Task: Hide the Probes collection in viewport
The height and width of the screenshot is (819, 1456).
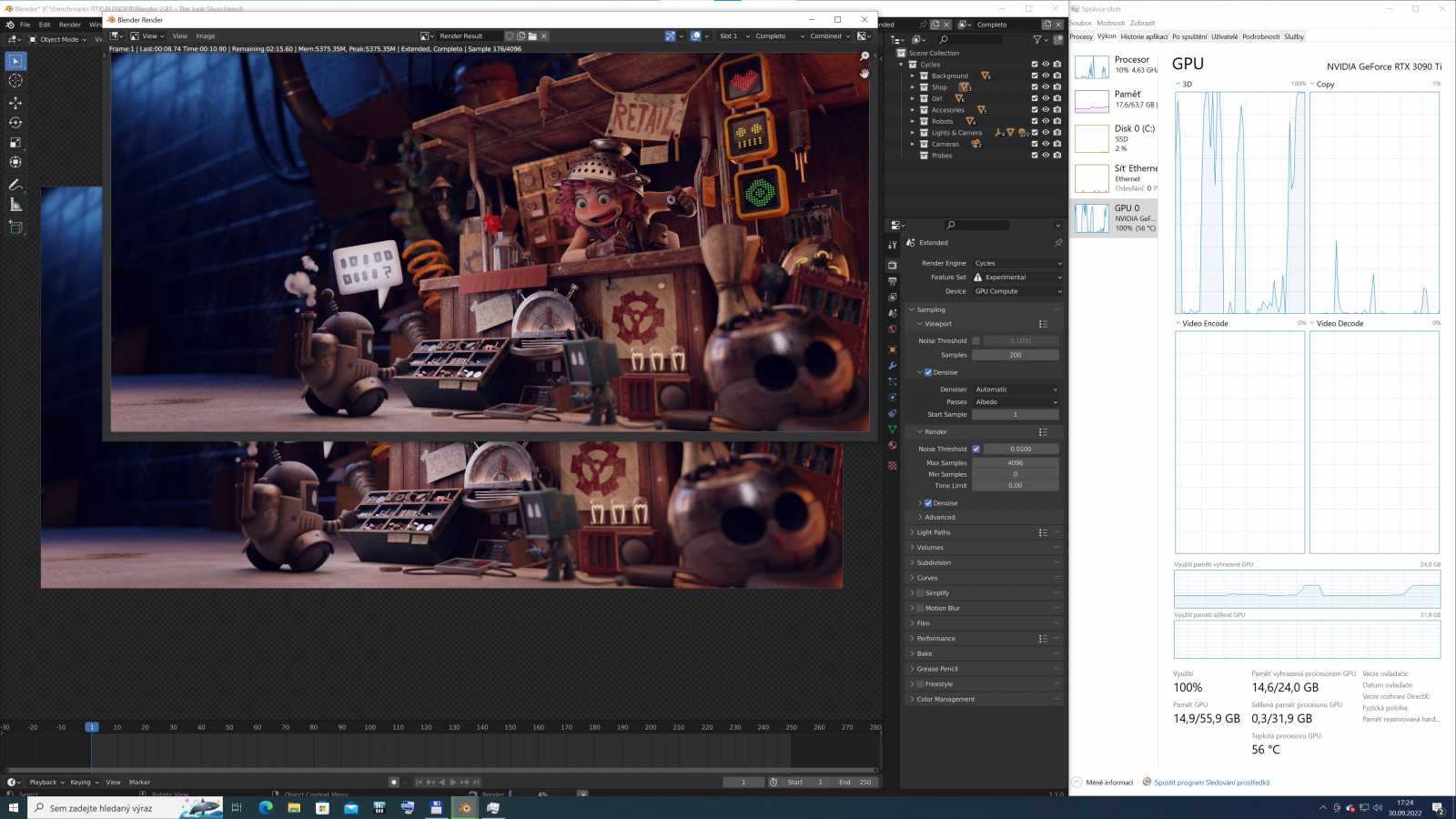Action: coord(1046,156)
